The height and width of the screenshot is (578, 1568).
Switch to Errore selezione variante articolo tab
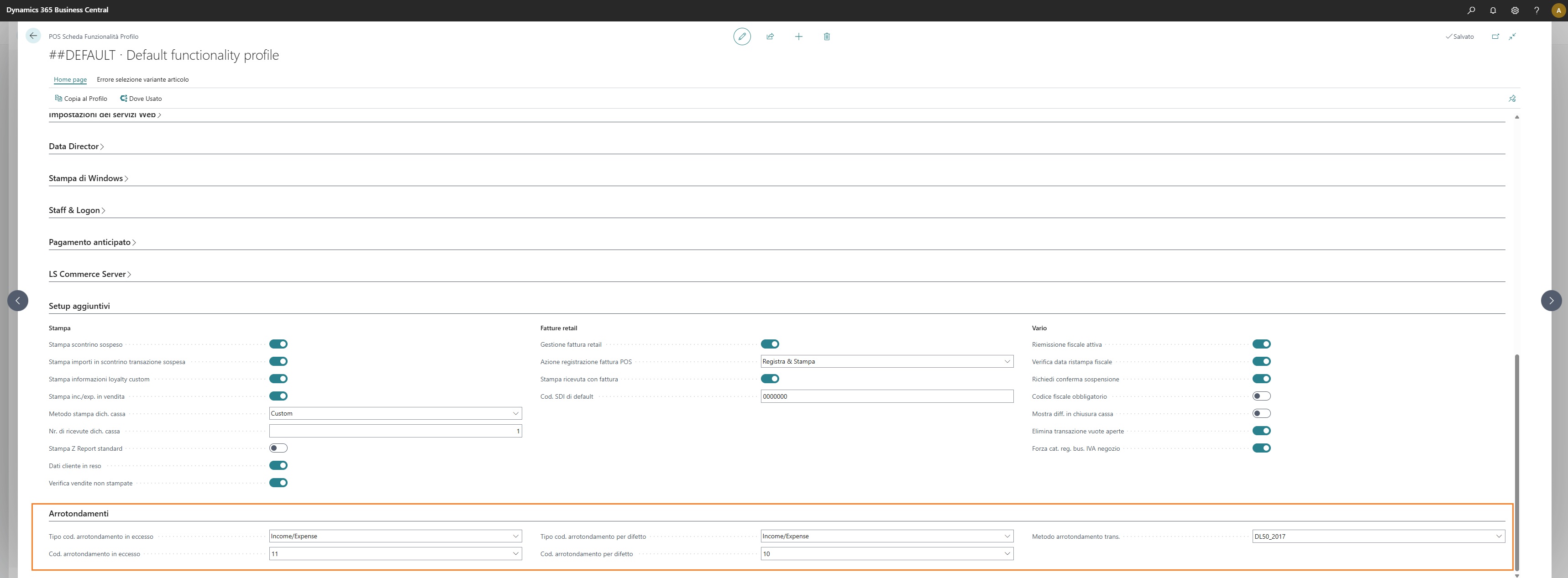[142, 80]
